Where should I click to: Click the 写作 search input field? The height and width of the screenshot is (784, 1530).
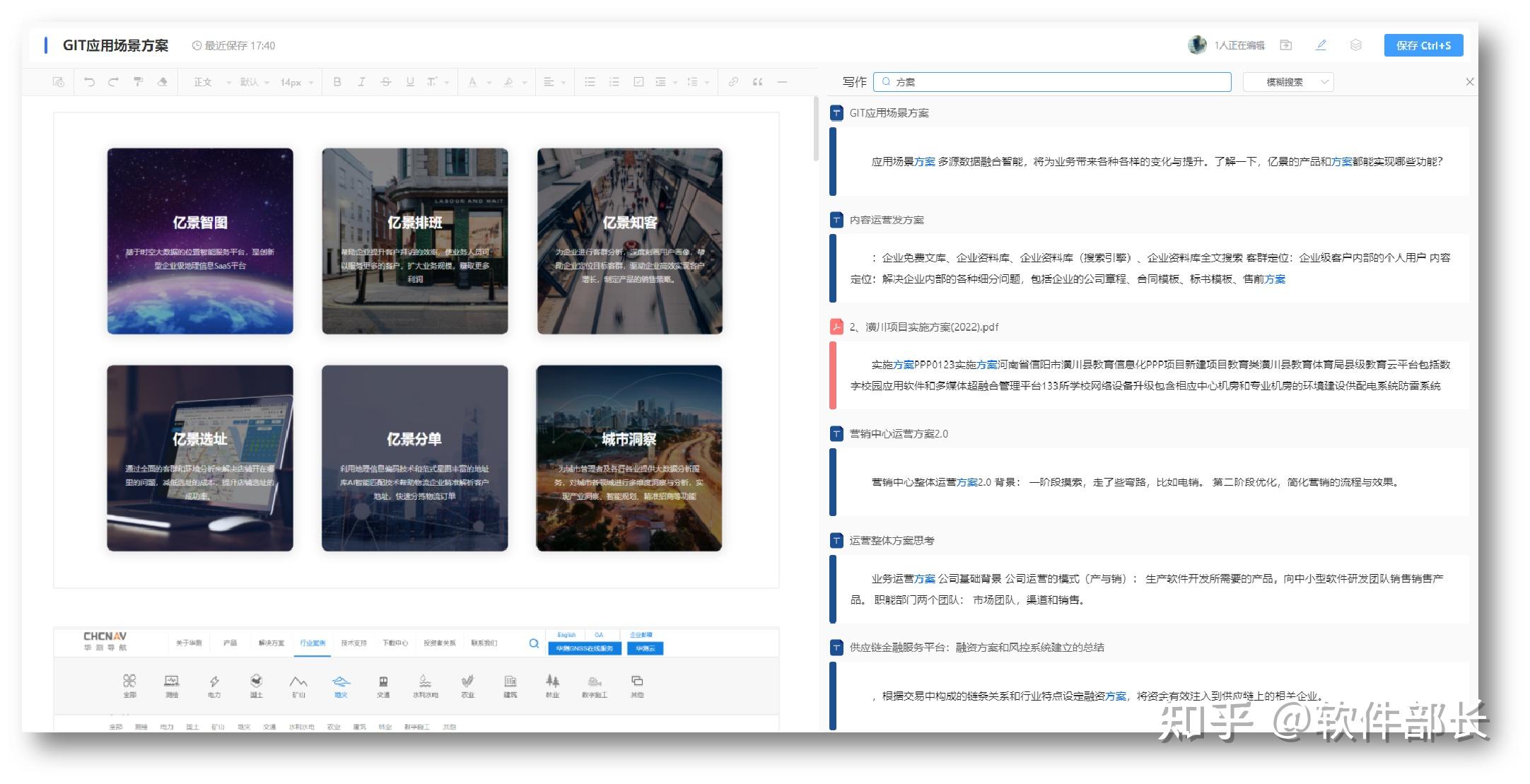point(1052,82)
